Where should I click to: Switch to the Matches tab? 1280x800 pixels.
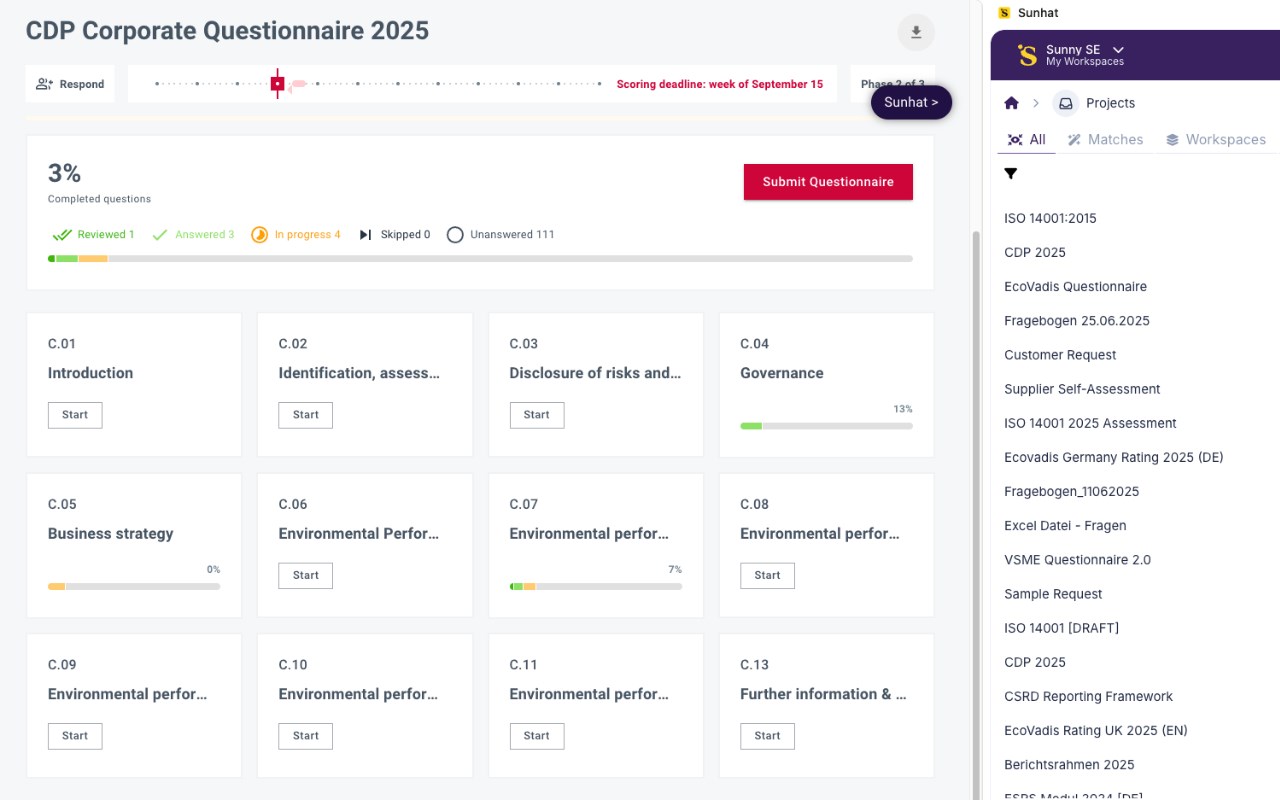[1105, 140]
